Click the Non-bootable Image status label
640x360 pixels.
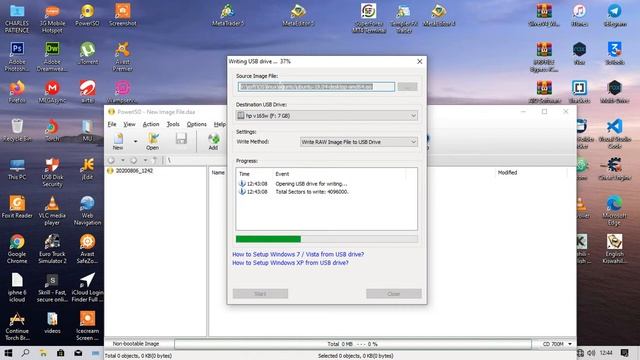136,344
